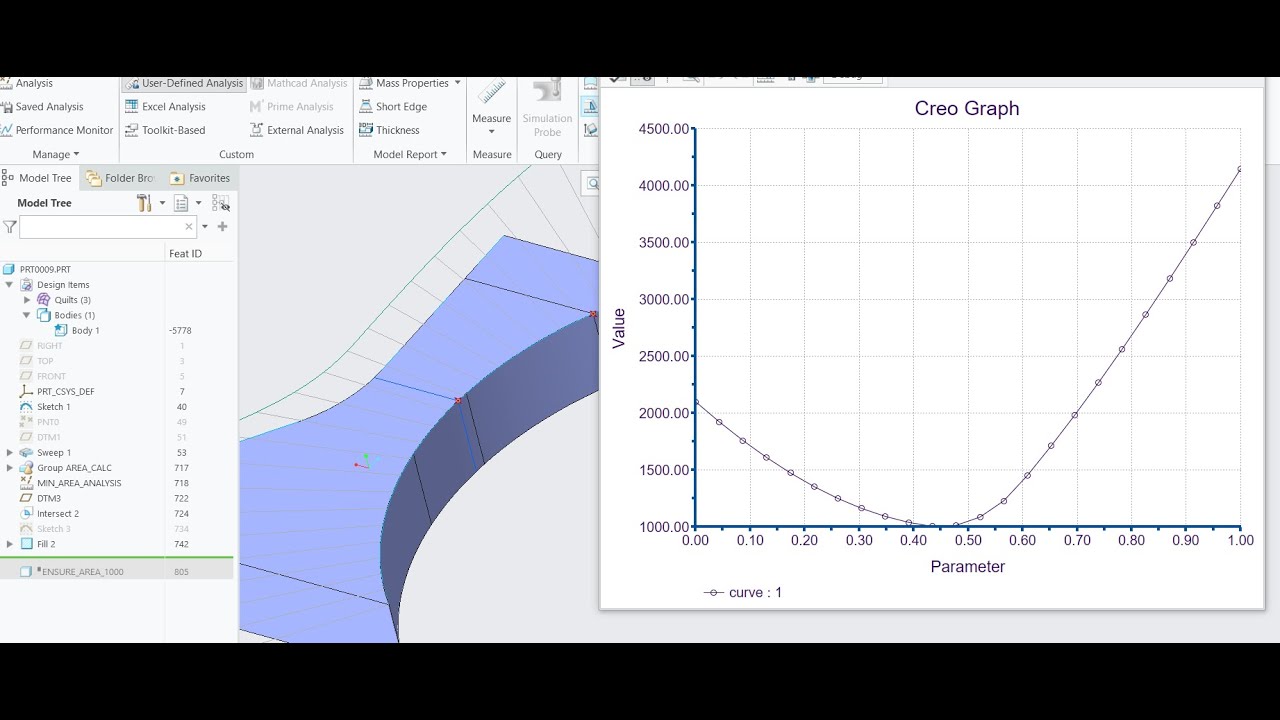Click the Measure ruler icon
Screen dimensions: 1280x720
click(x=491, y=92)
